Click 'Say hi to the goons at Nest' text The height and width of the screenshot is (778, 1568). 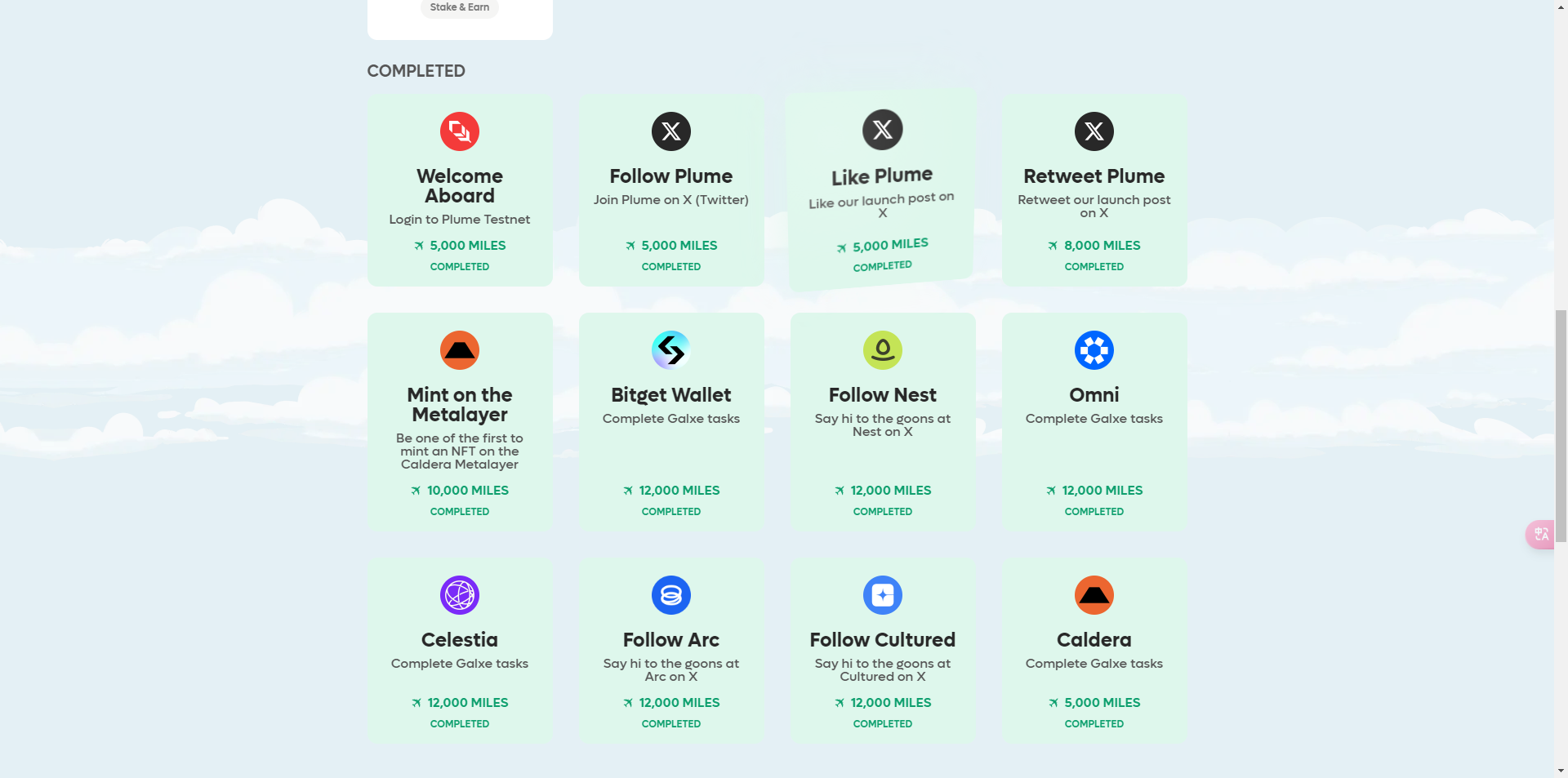pyautogui.click(x=883, y=425)
